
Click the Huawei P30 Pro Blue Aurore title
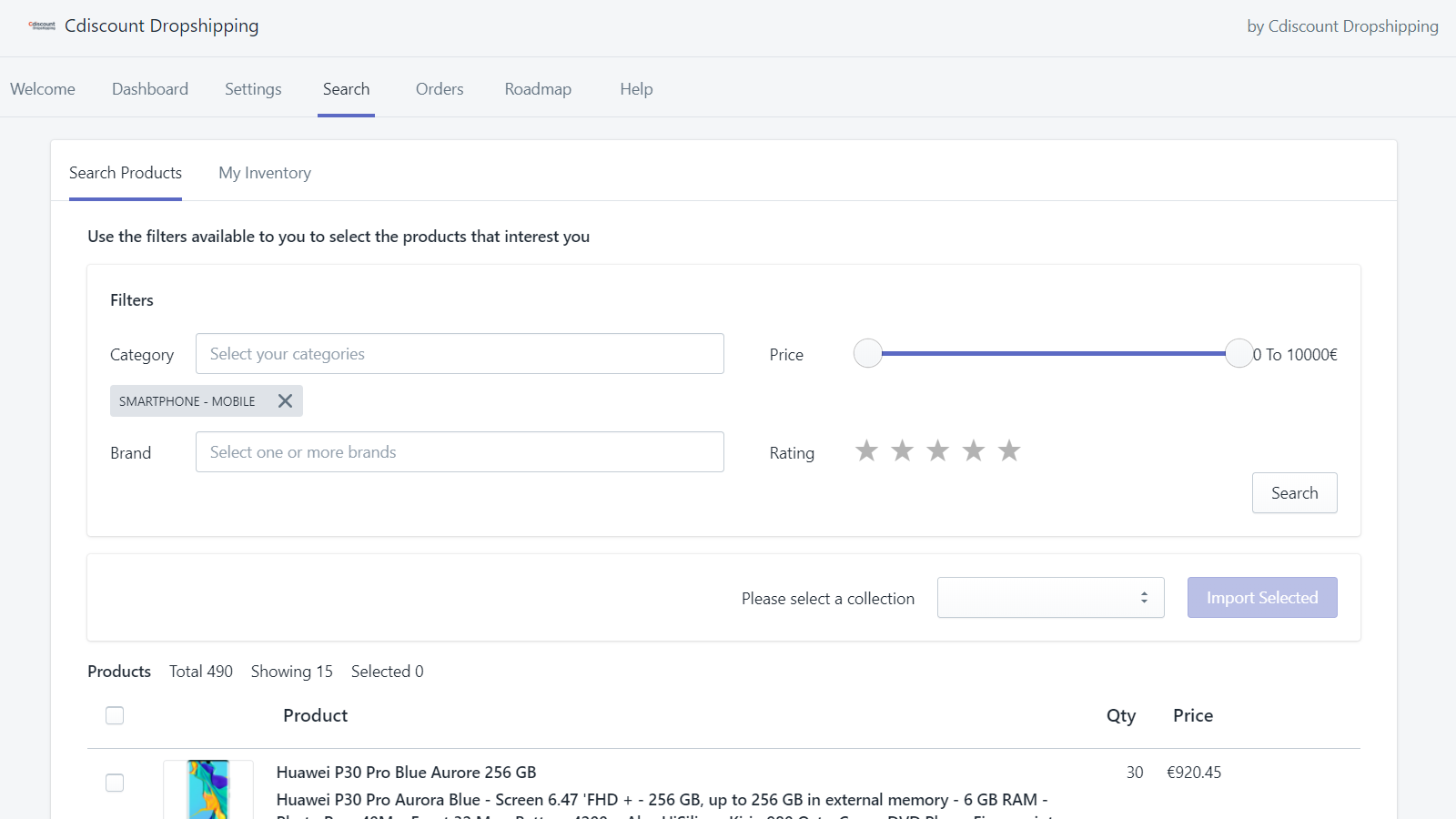pyautogui.click(x=406, y=773)
